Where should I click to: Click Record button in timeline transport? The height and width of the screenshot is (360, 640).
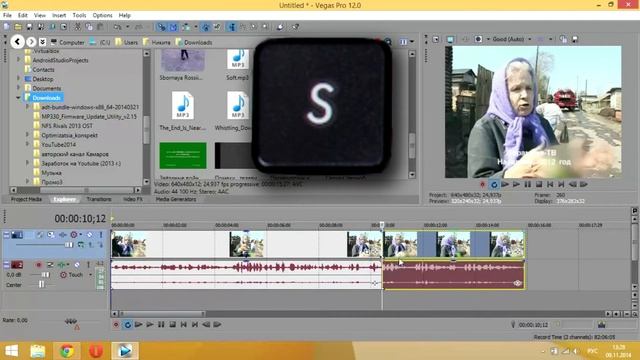(x=116, y=324)
